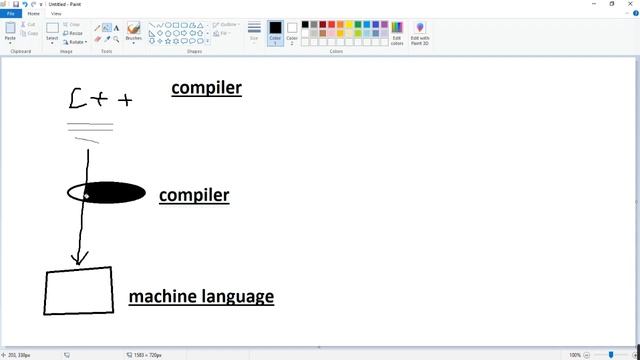Open the File menu
Viewport: 640px width, 360px height.
coord(11,13)
